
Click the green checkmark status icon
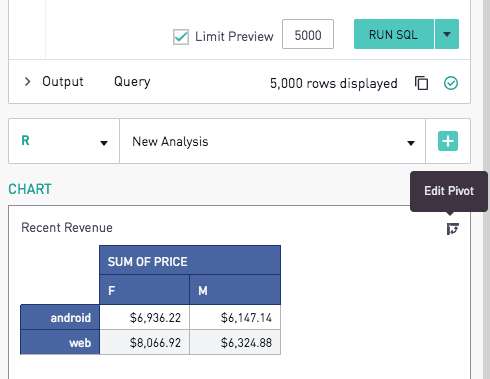point(451,83)
